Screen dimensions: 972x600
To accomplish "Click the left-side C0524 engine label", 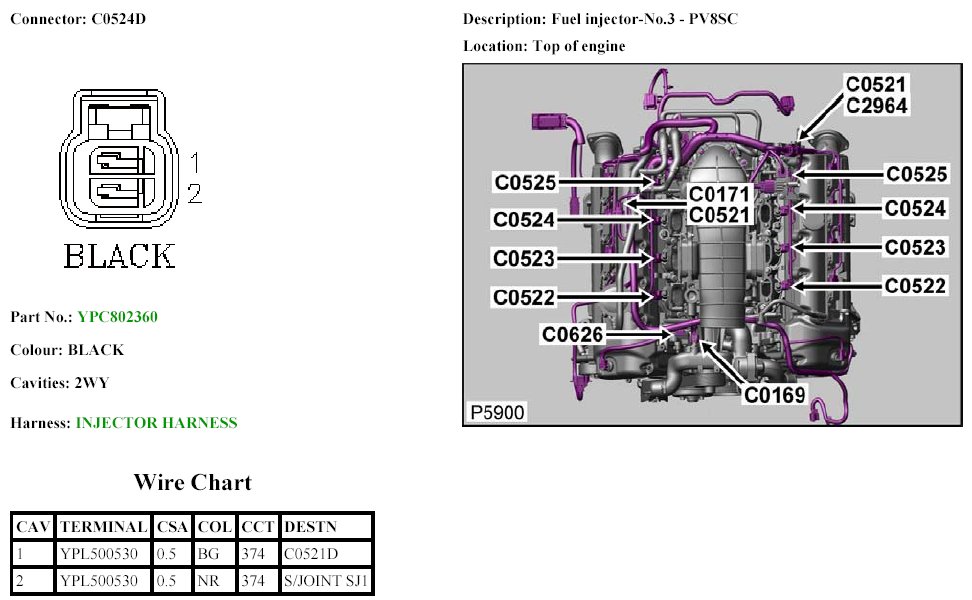I will click(x=524, y=219).
